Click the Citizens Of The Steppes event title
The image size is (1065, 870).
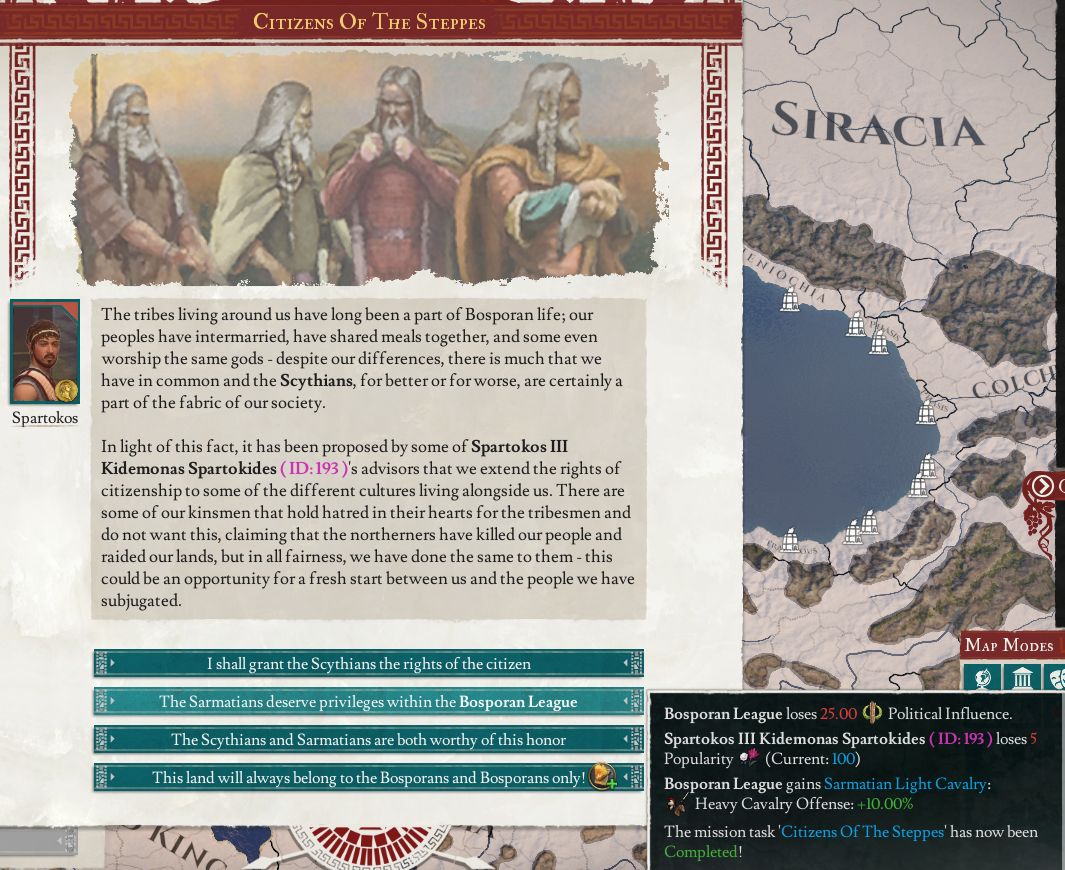coord(369,22)
